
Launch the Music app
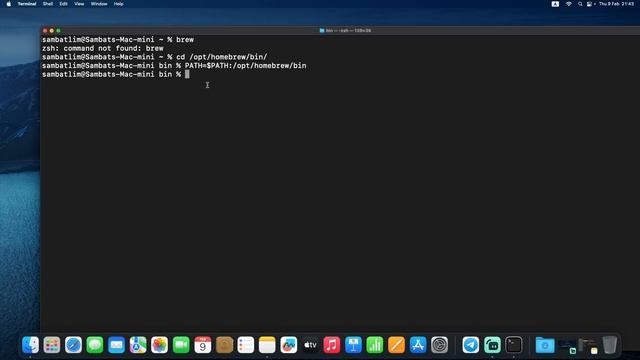click(x=332, y=345)
